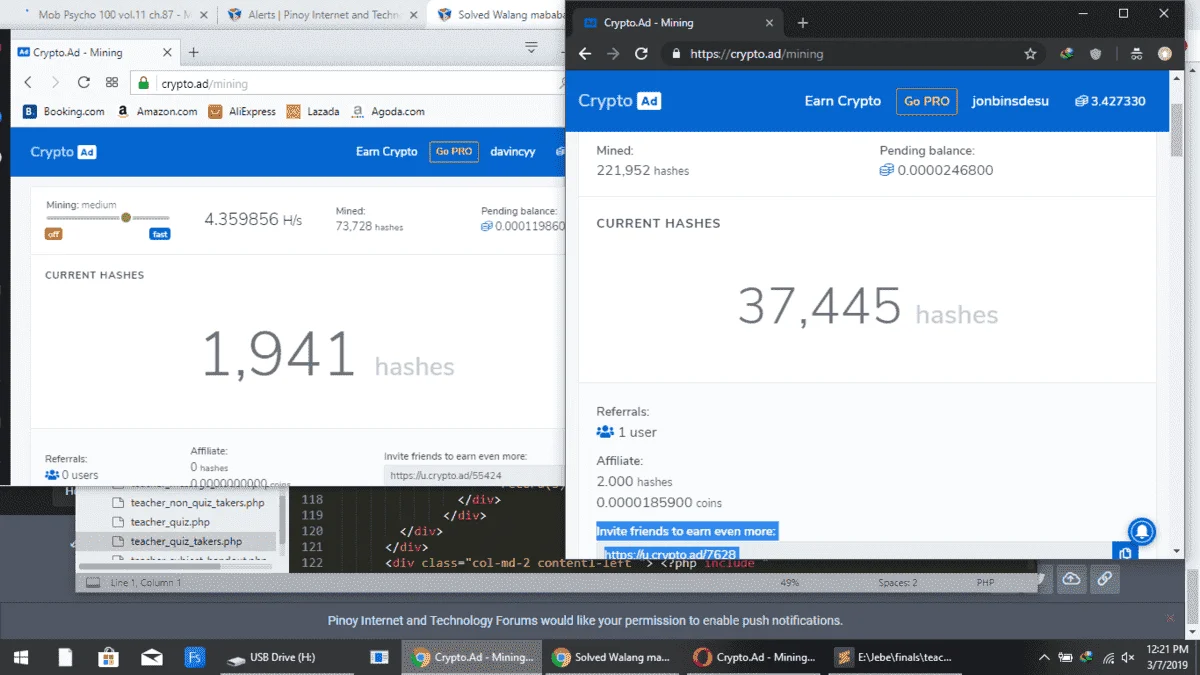The height and width of the screenshot is (675, 1200).
Task: Open the Lazada bookmark
Action: coord(312,112)
